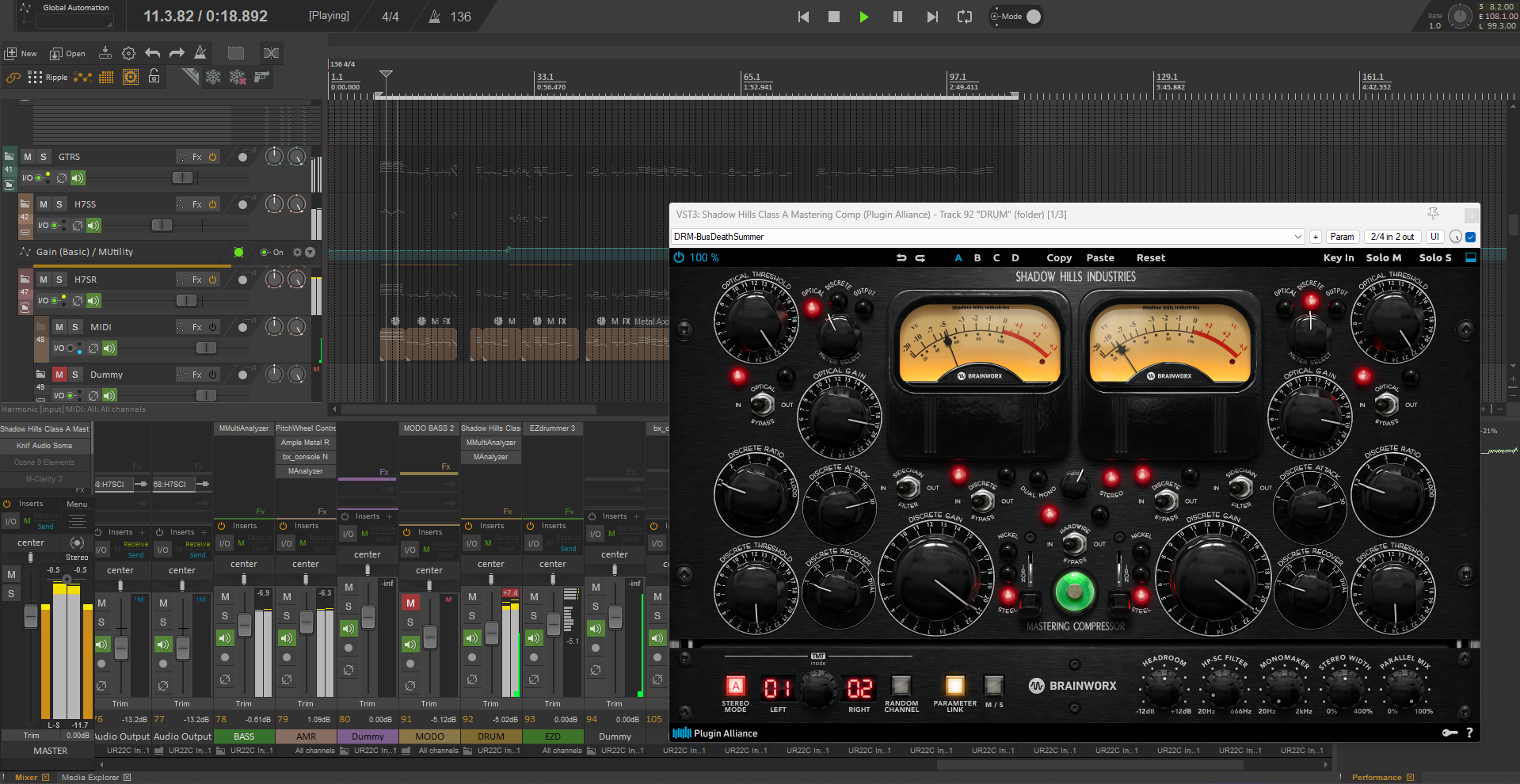
Task: Click the ruler icon in toolbar
Action: point(190,76)
